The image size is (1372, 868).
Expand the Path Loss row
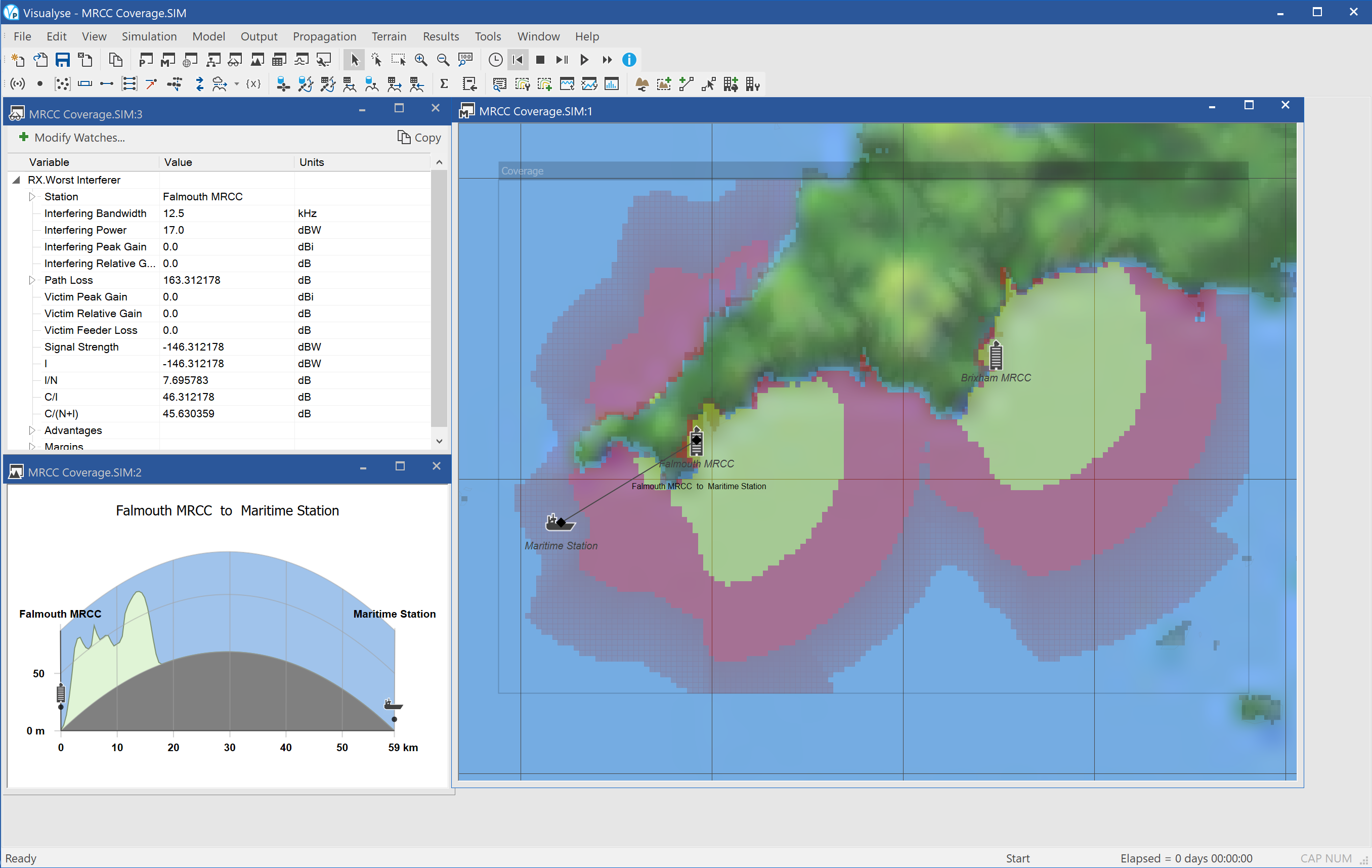coord(32,280)
